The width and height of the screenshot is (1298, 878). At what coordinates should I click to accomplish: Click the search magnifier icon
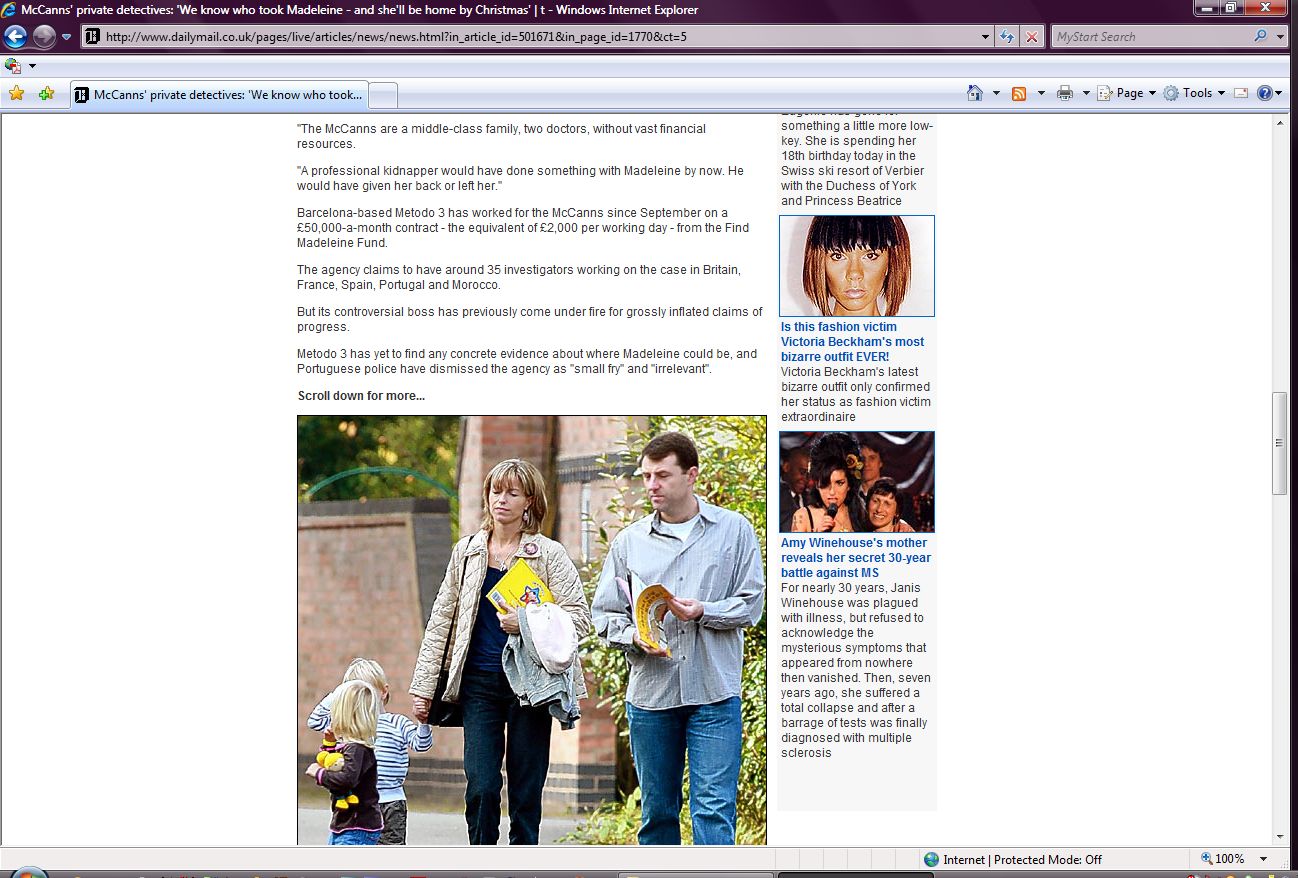pyautogui.click(x=1260, y=37)
